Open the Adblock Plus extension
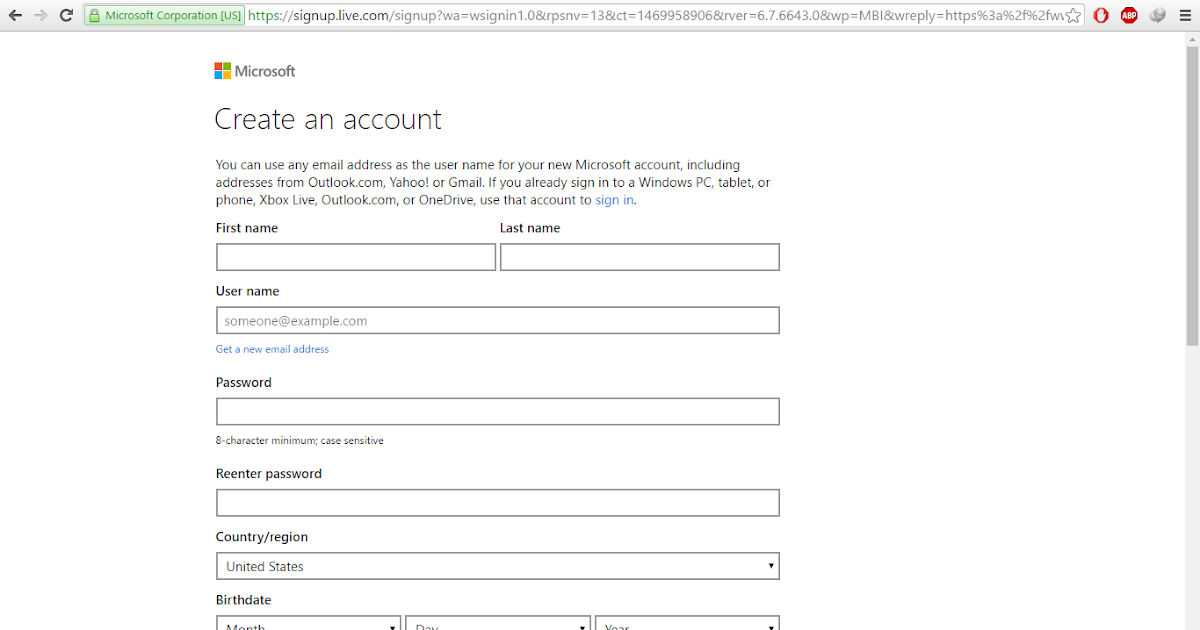 (x=1129, y=16)
